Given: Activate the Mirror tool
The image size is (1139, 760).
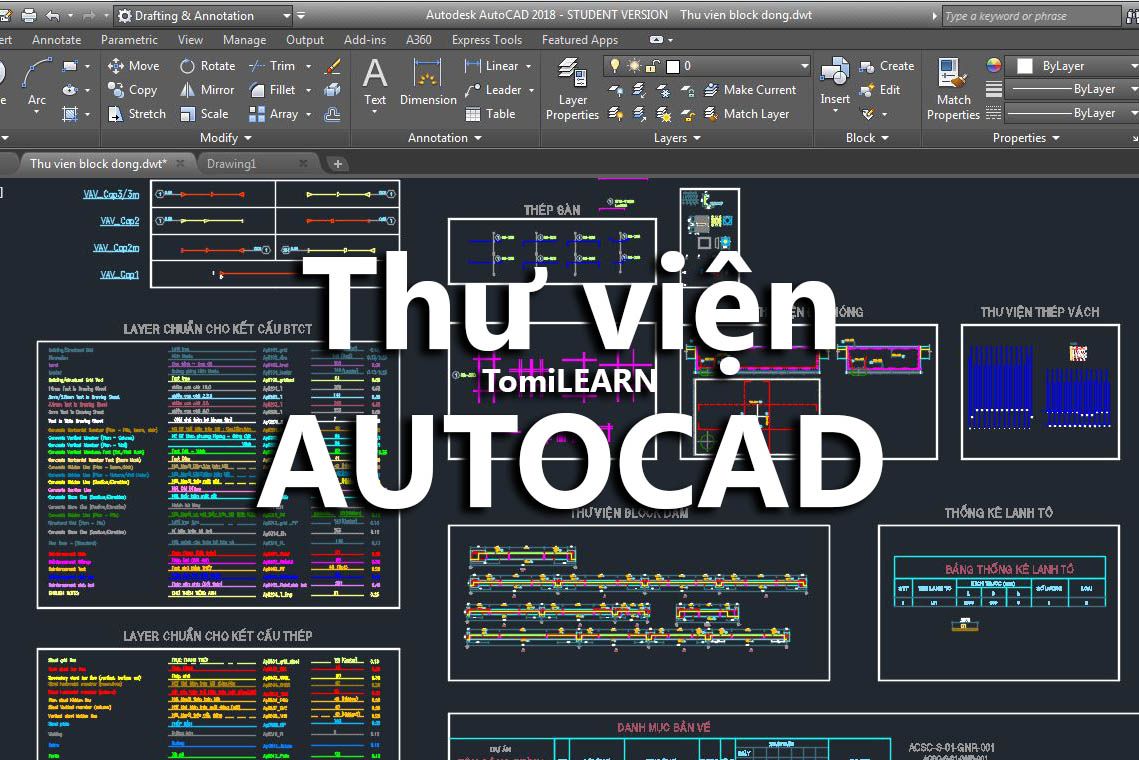Looking at the screenshot, I should 207,90.
